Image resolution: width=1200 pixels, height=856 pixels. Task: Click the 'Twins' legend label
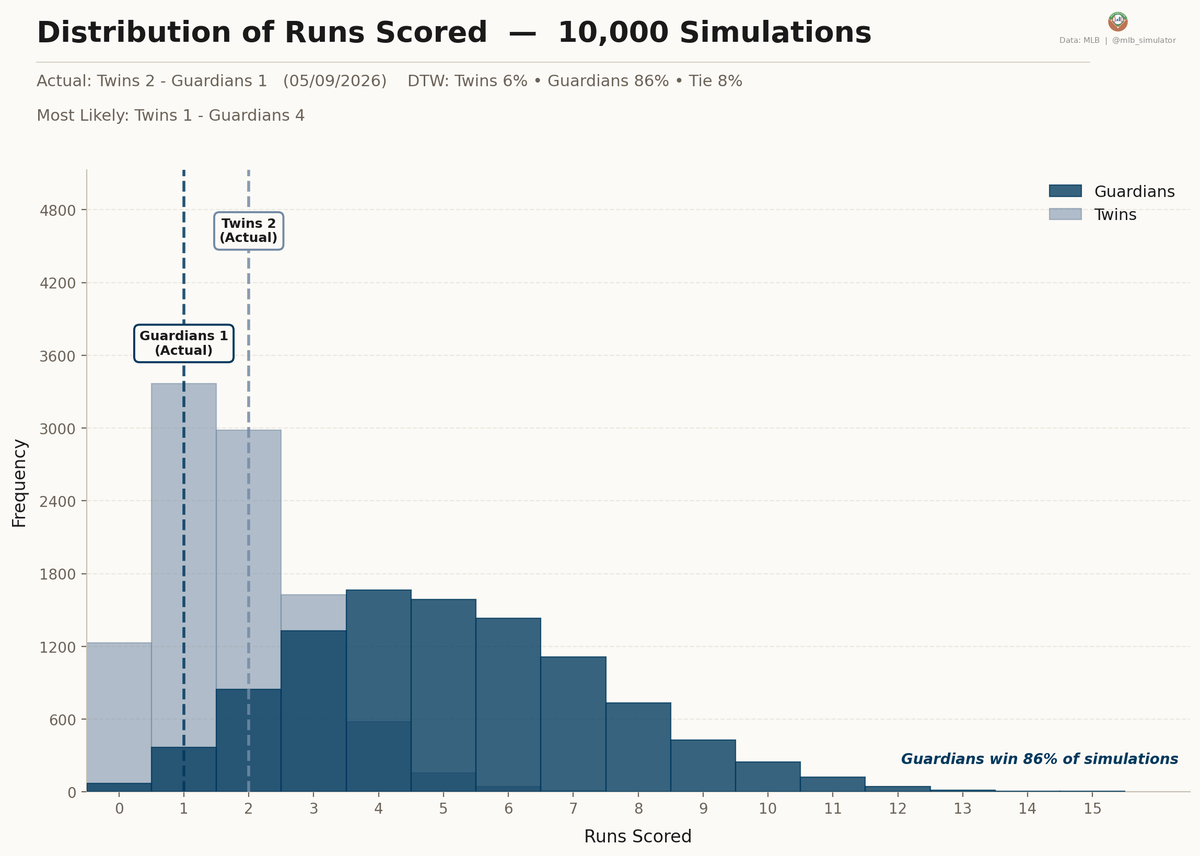[1115, 214]
